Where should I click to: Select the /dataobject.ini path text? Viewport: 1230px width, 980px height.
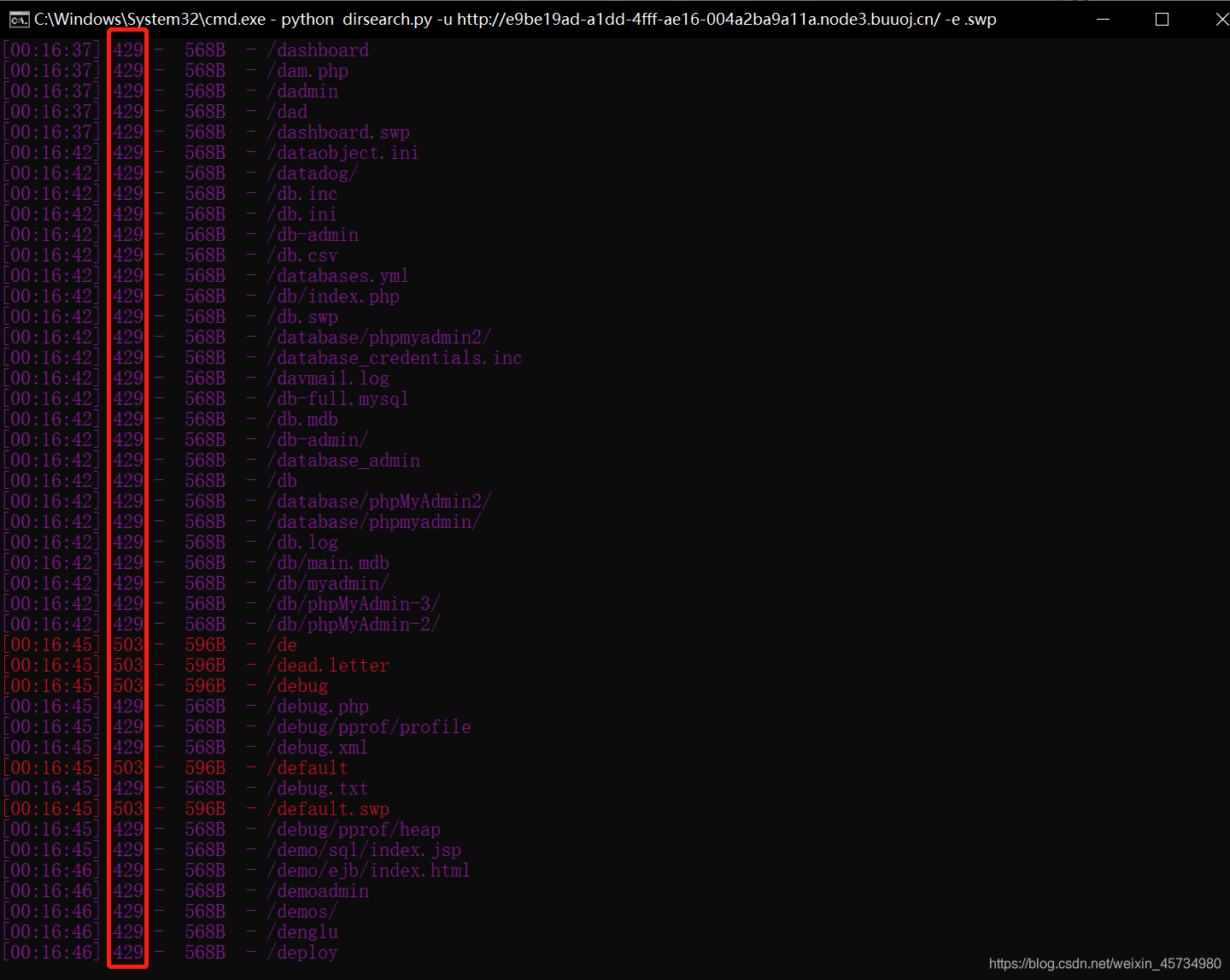click(x=343, y=153)
